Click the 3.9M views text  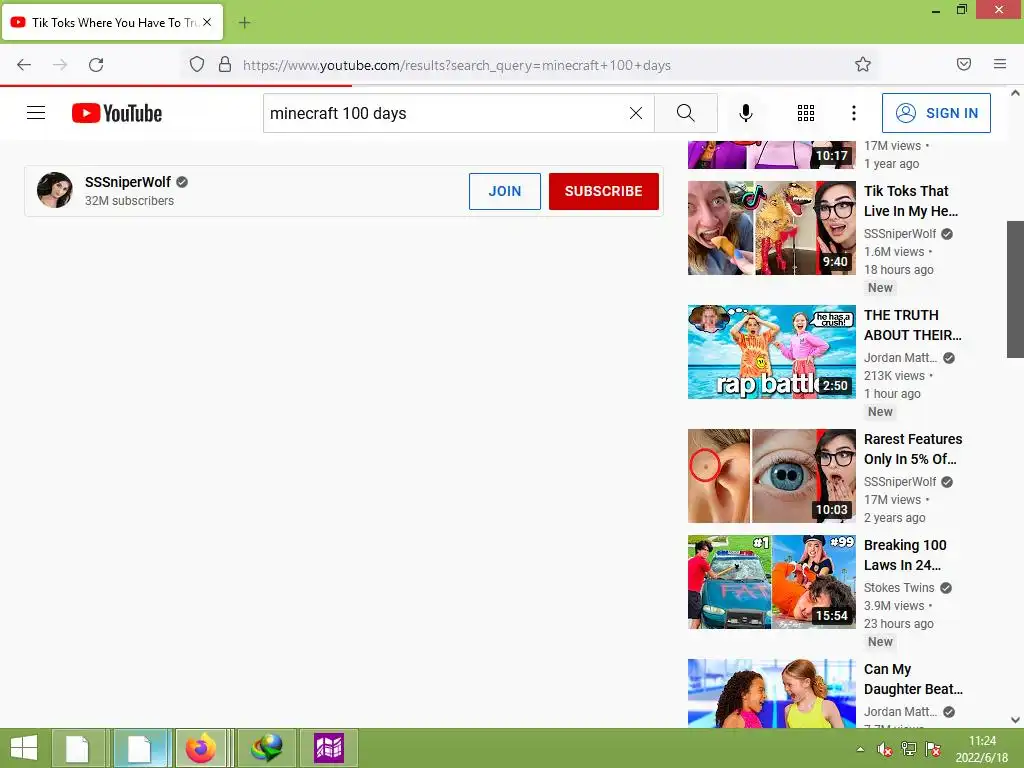(894, 606)
